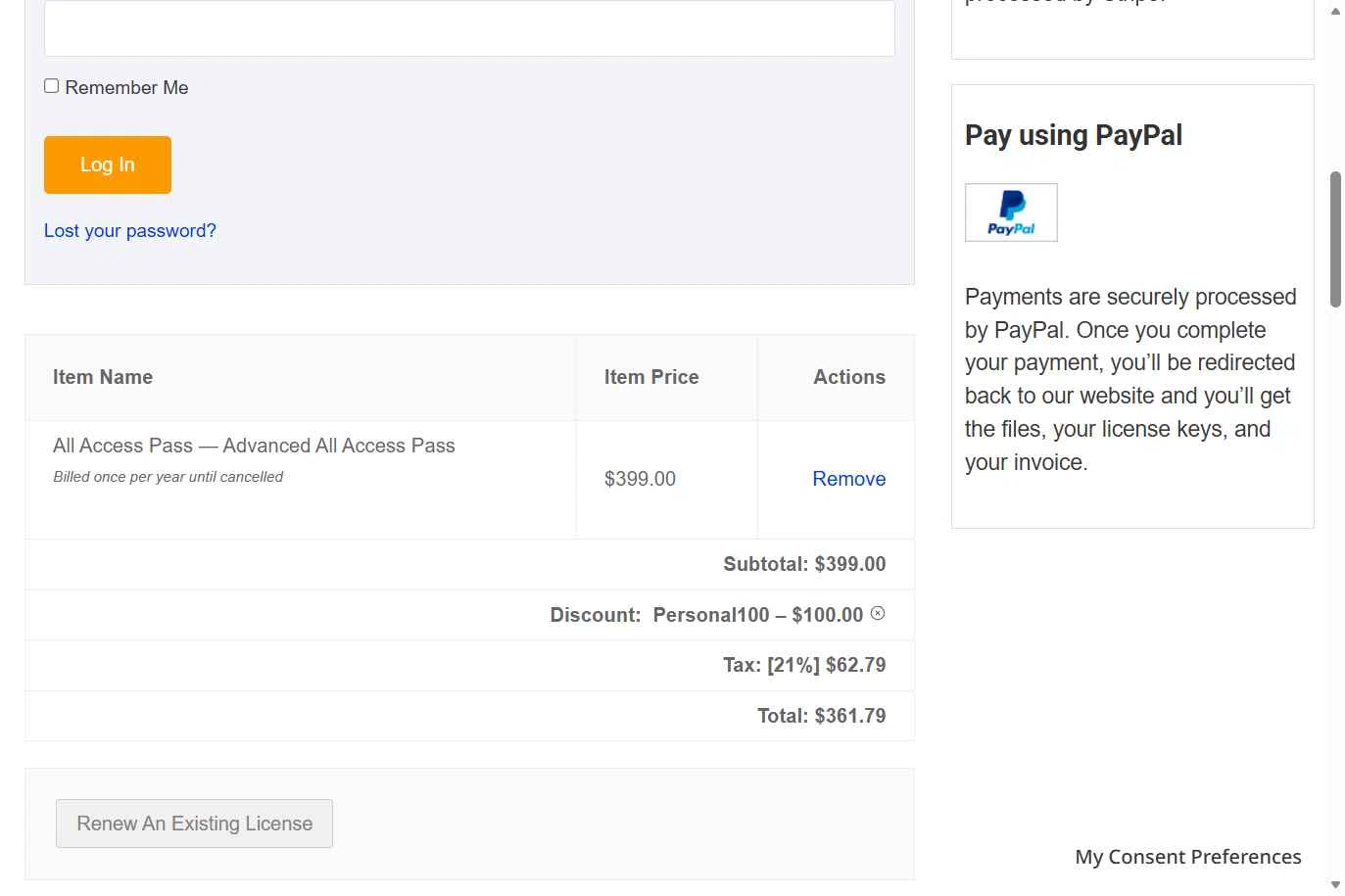
Task: Open the Lost your password link
Action: 130,231
